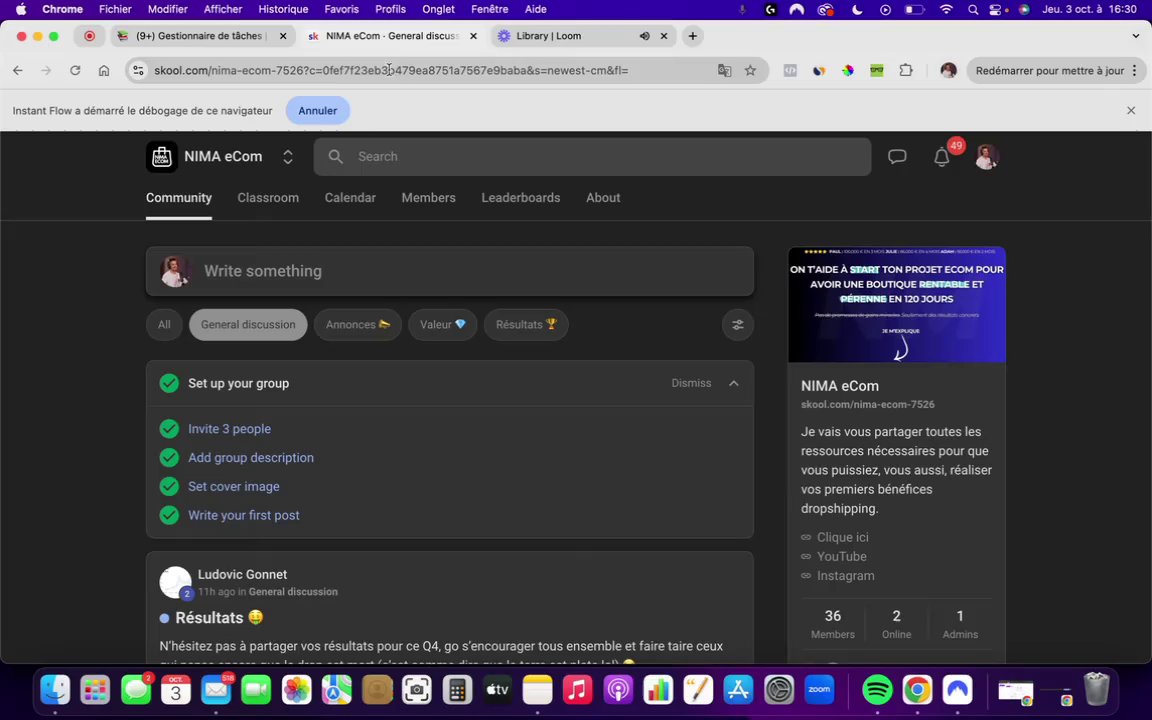Click the colorful pinwheel extension icon
The image size is (1152, 720).
848,71
